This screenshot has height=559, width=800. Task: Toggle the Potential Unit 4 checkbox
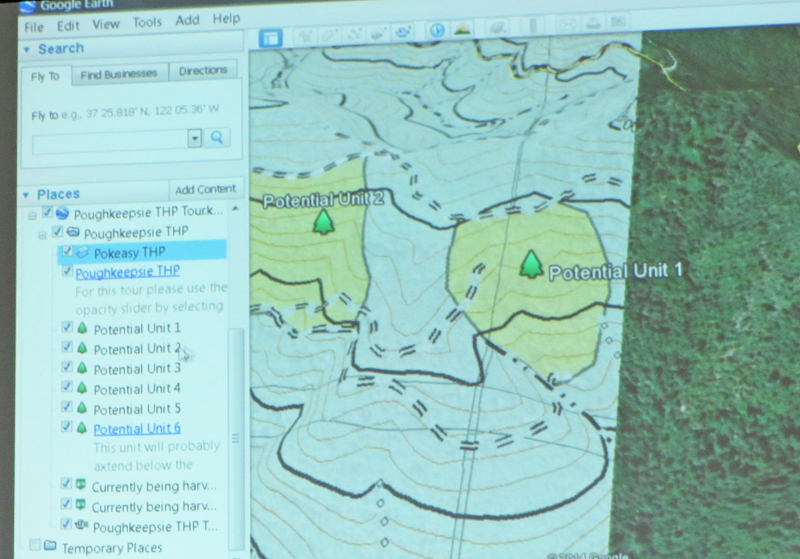click(x=67, y=387)
